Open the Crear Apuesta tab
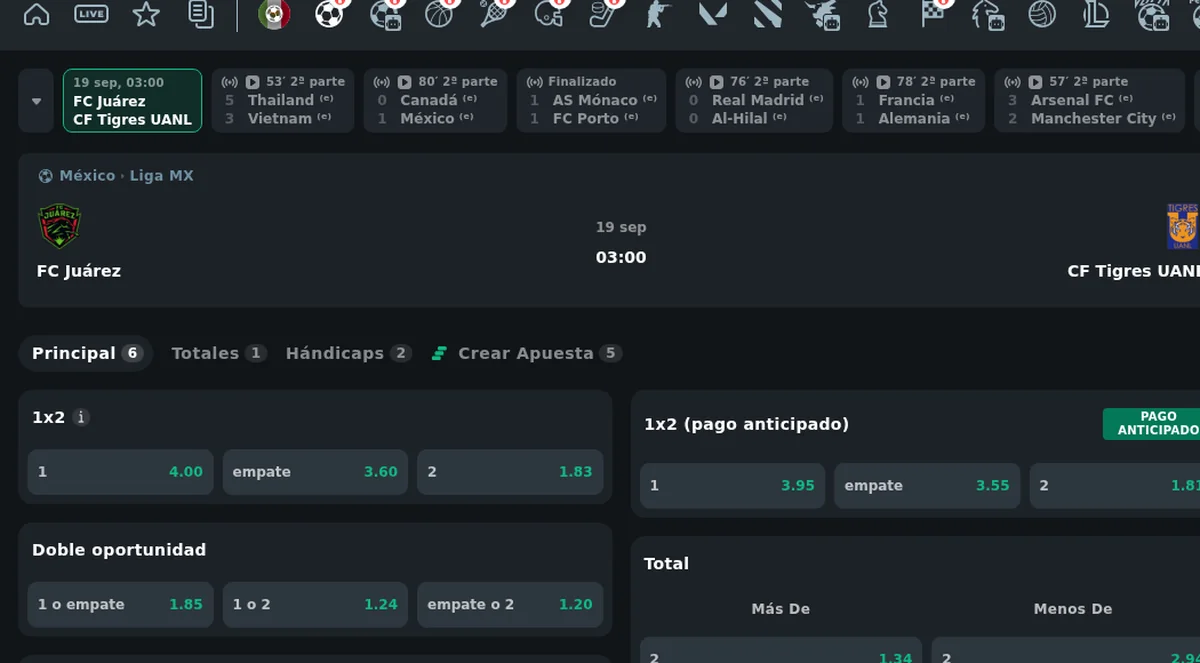 527,353
